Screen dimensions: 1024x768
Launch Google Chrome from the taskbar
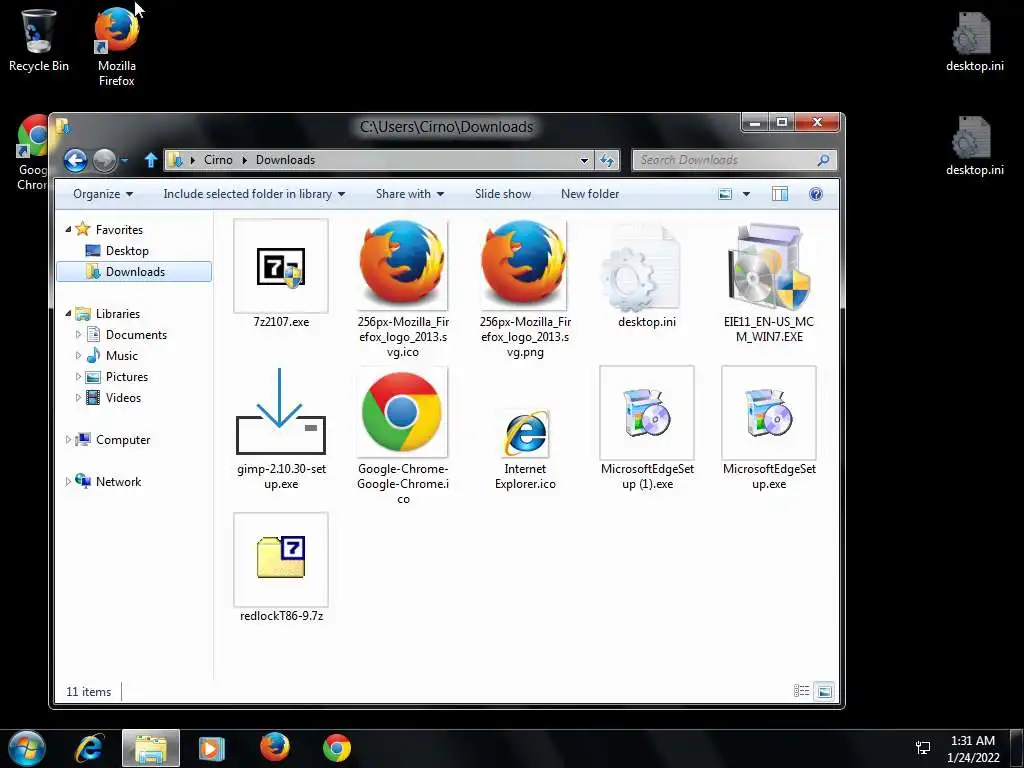(x=337, y=748)
